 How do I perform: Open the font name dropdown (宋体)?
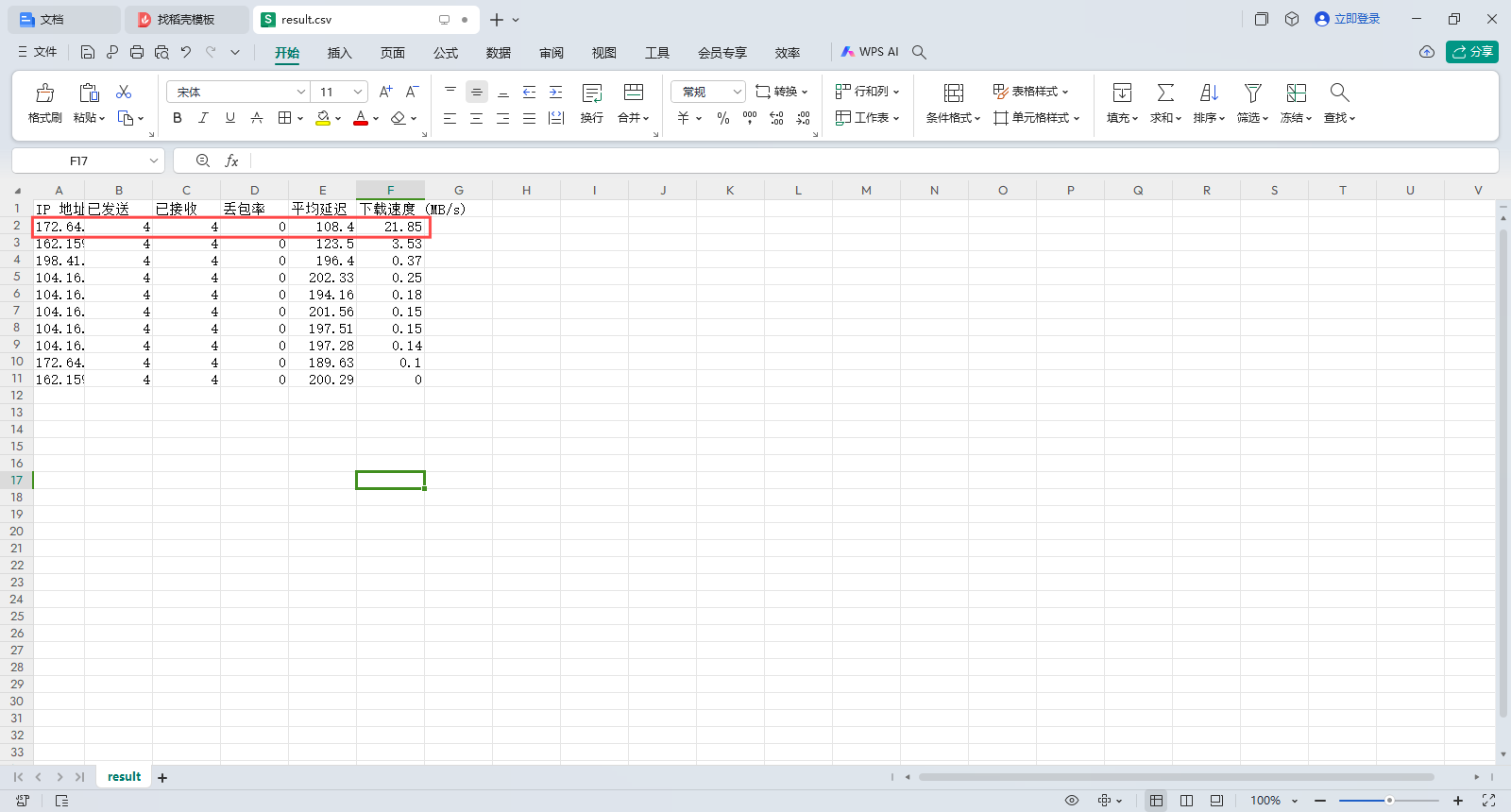coord(301,92)
